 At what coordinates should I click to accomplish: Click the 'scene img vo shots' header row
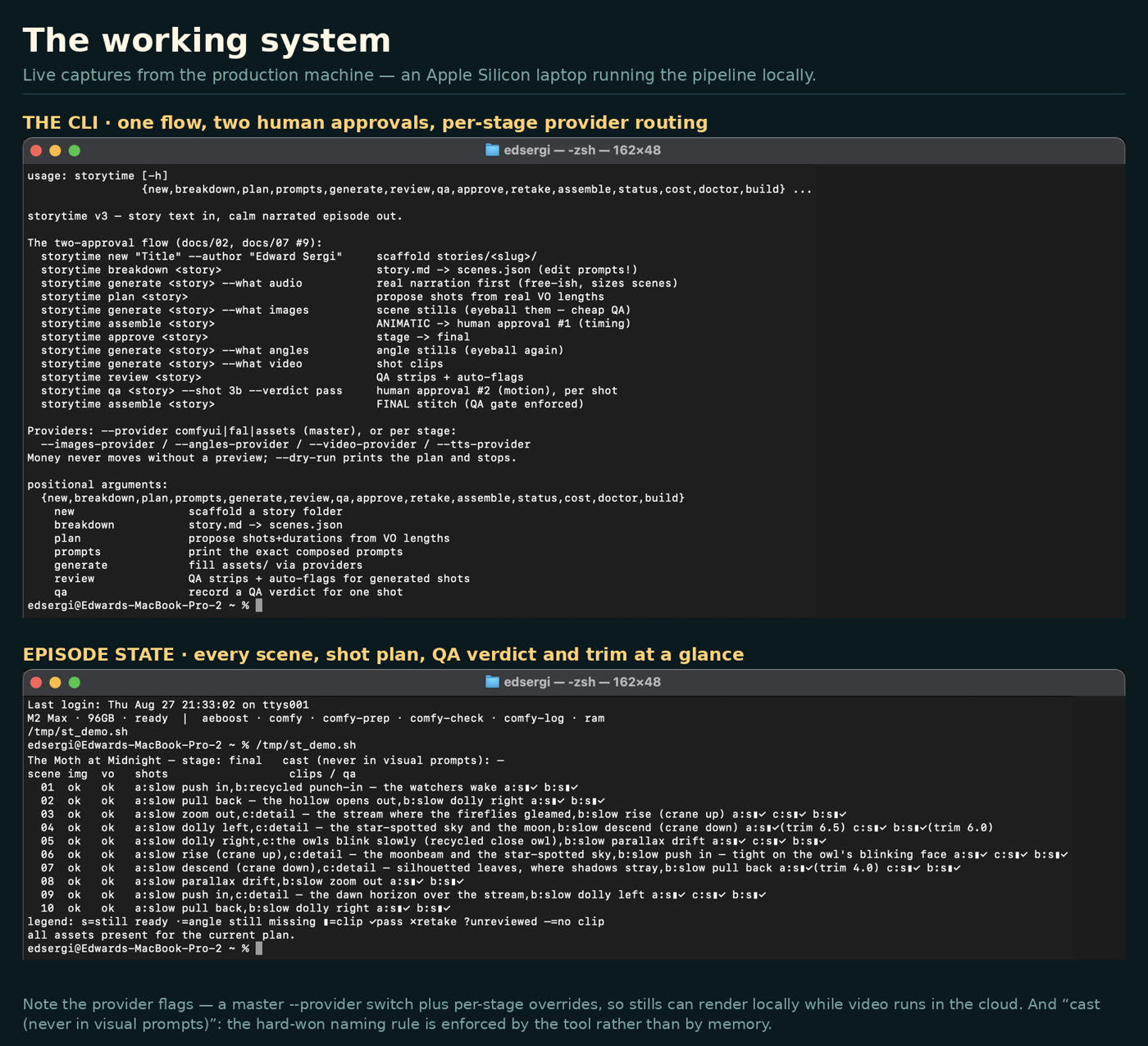192,774
